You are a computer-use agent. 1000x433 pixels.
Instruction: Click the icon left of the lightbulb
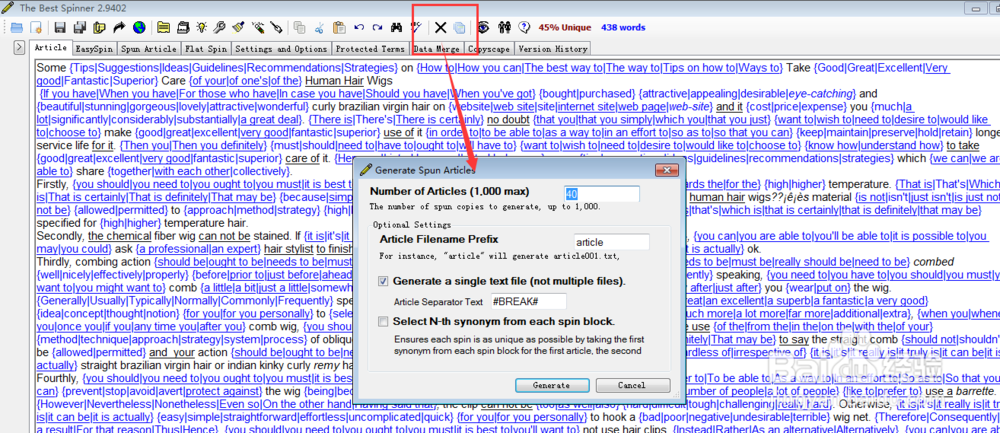pyautogui.click(x=183, y=27)
